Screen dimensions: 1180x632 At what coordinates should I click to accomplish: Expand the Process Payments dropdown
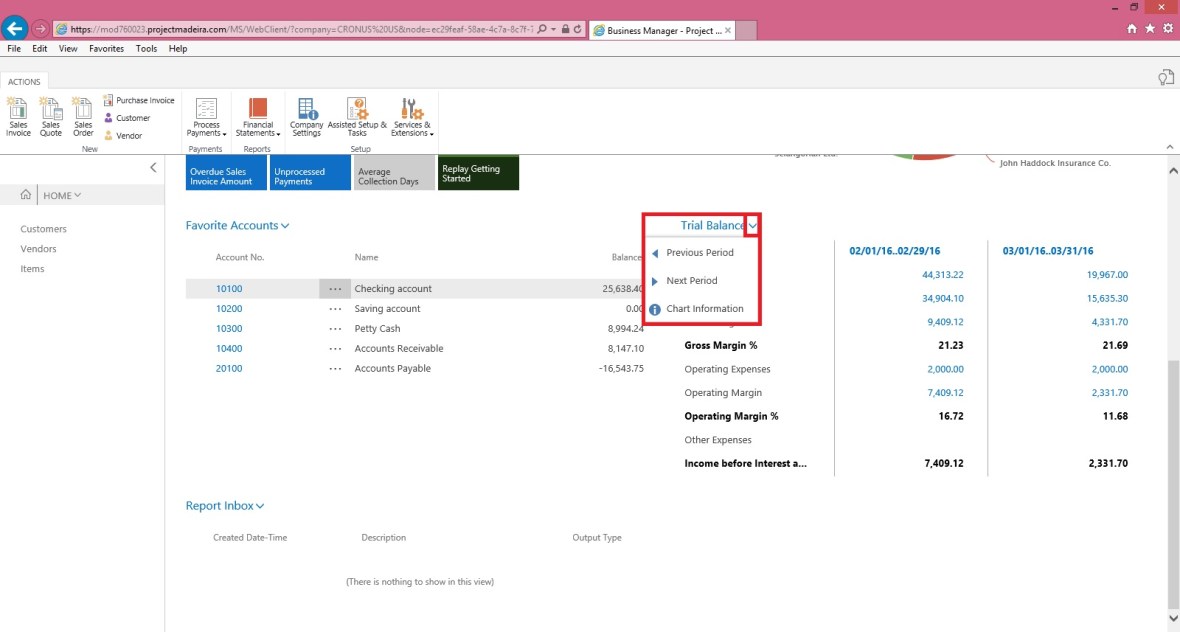point(207,118)
